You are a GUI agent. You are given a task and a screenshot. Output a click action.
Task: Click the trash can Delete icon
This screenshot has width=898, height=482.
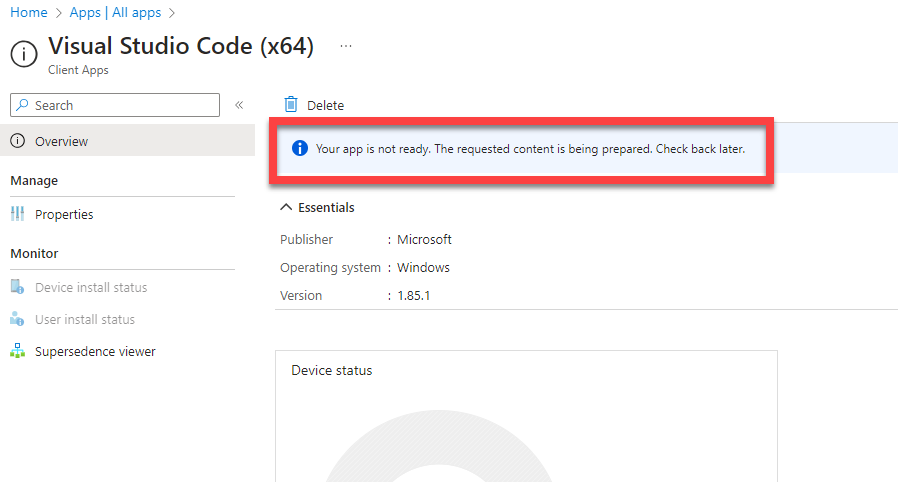pyautogui.click(x=291, y=105)
